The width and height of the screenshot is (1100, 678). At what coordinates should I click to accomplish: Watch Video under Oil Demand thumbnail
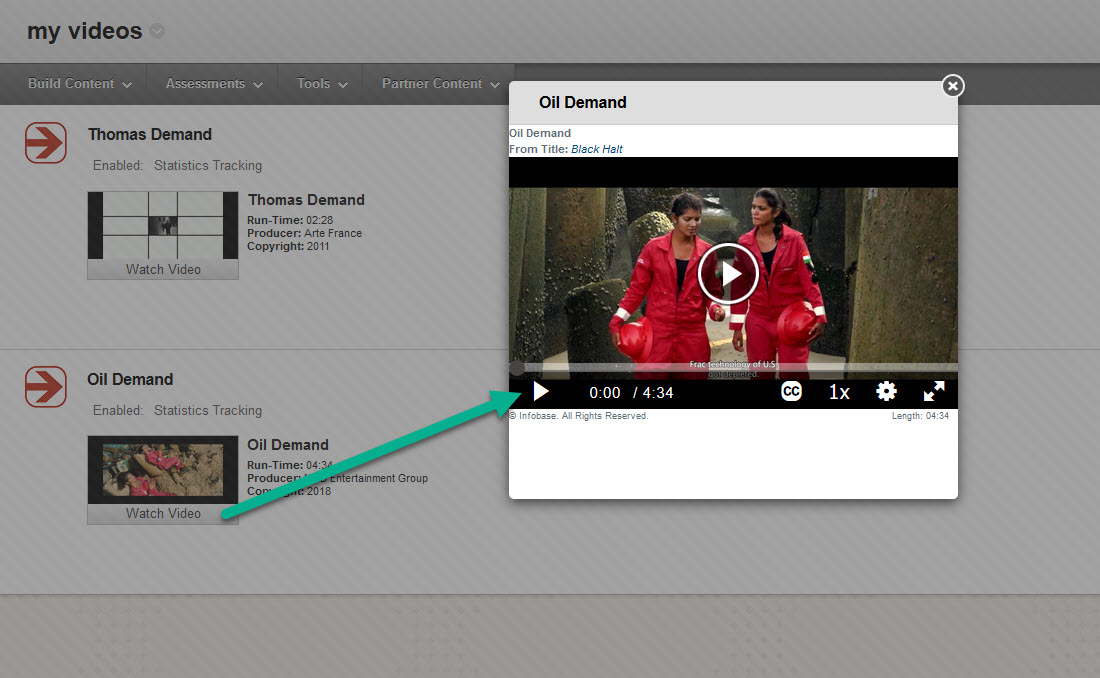[163, 513]
